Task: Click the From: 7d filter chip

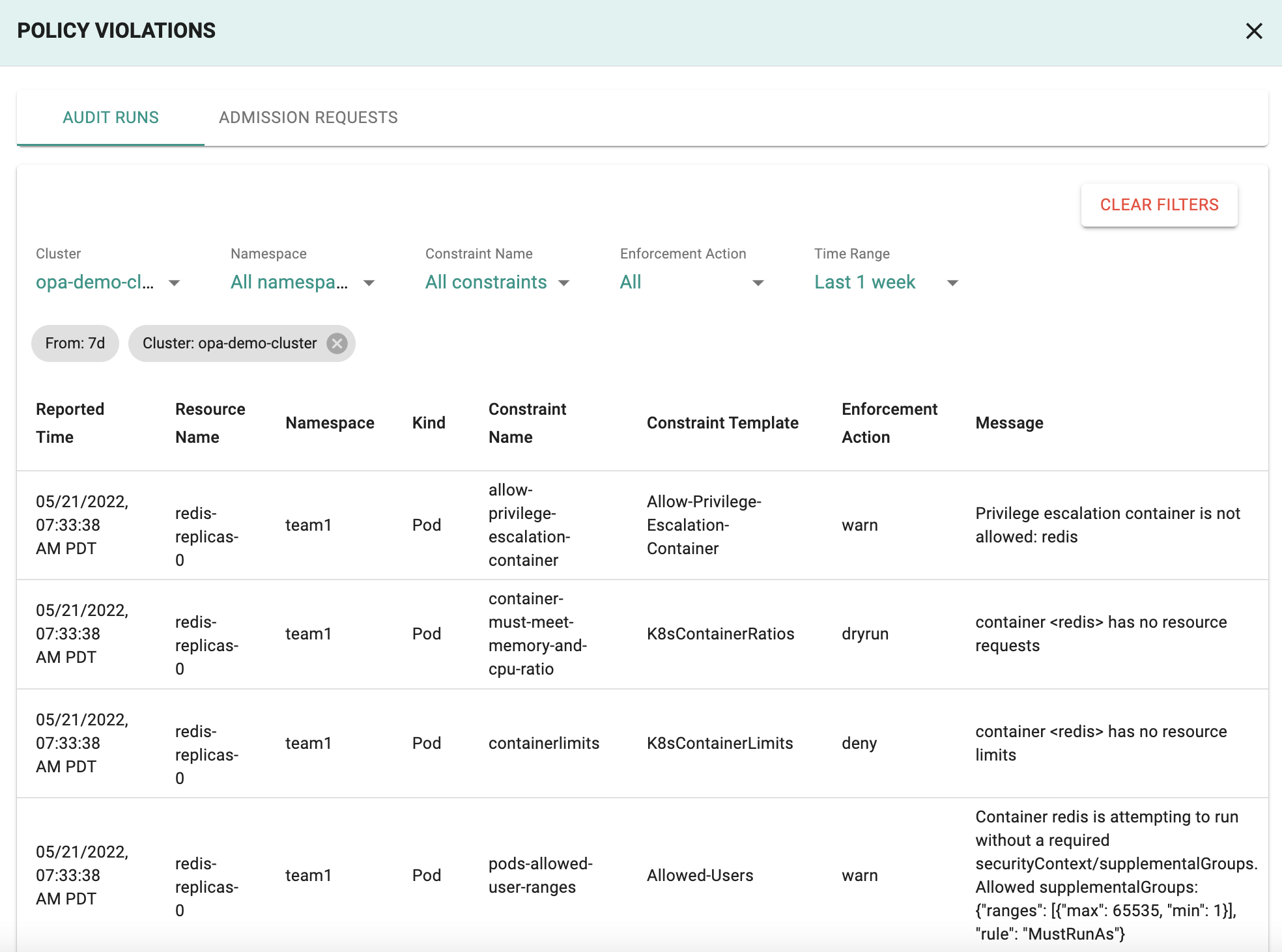Action: tap(75, 343)
